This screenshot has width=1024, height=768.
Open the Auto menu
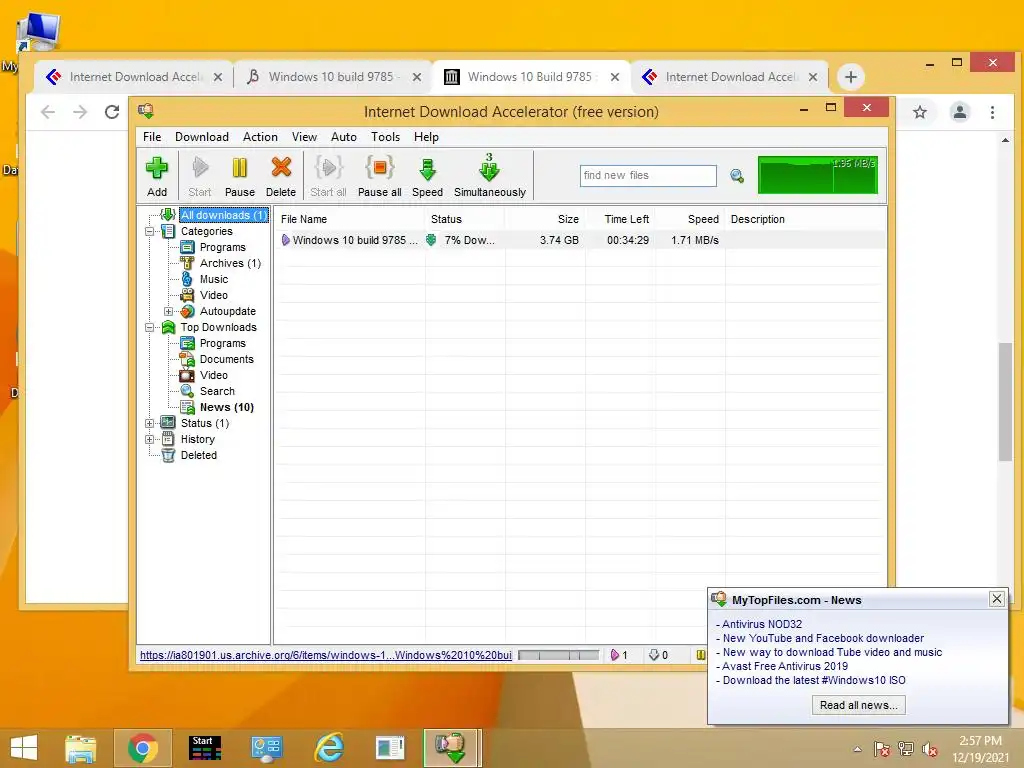point(344,137)
